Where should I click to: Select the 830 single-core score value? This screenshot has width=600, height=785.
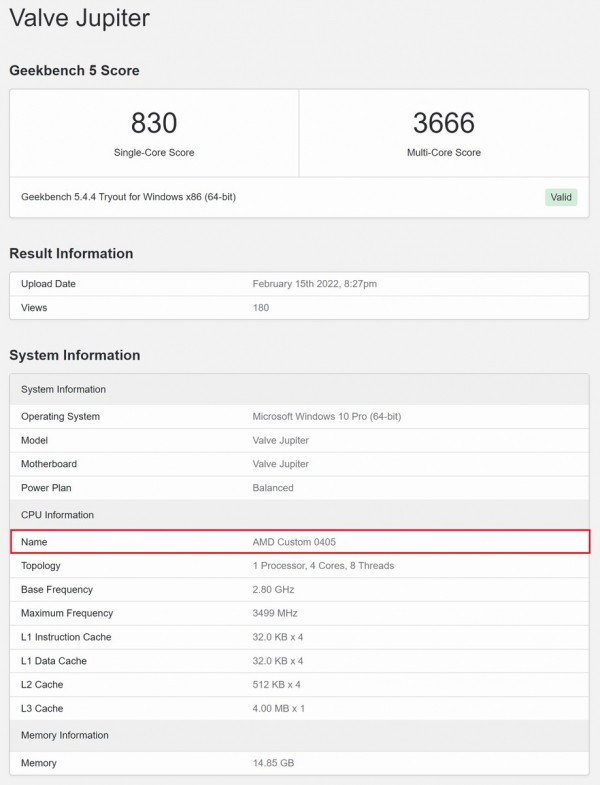(x=154, y=123)
